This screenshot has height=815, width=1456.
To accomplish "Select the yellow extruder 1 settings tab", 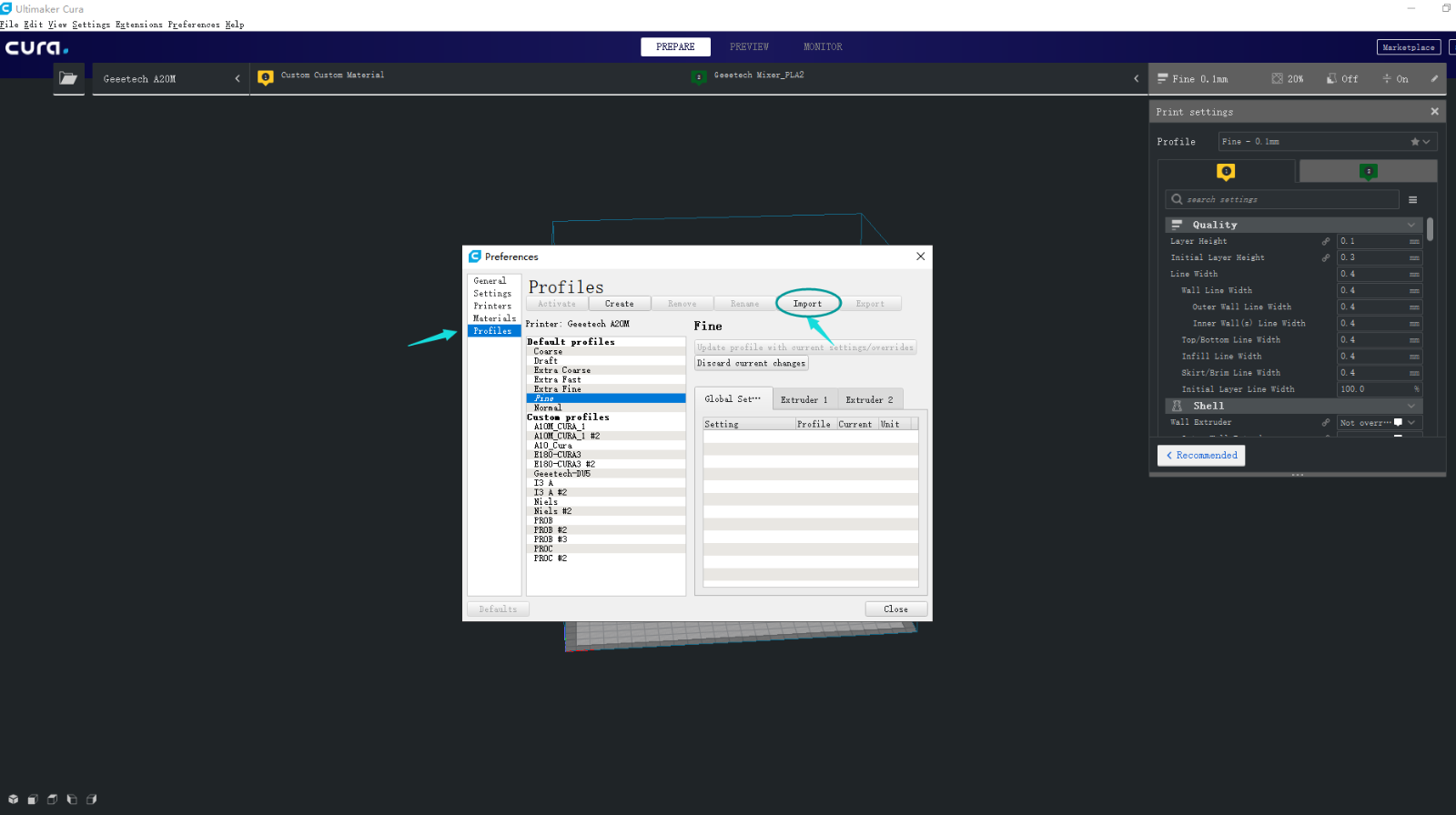I will point(1226,171).
